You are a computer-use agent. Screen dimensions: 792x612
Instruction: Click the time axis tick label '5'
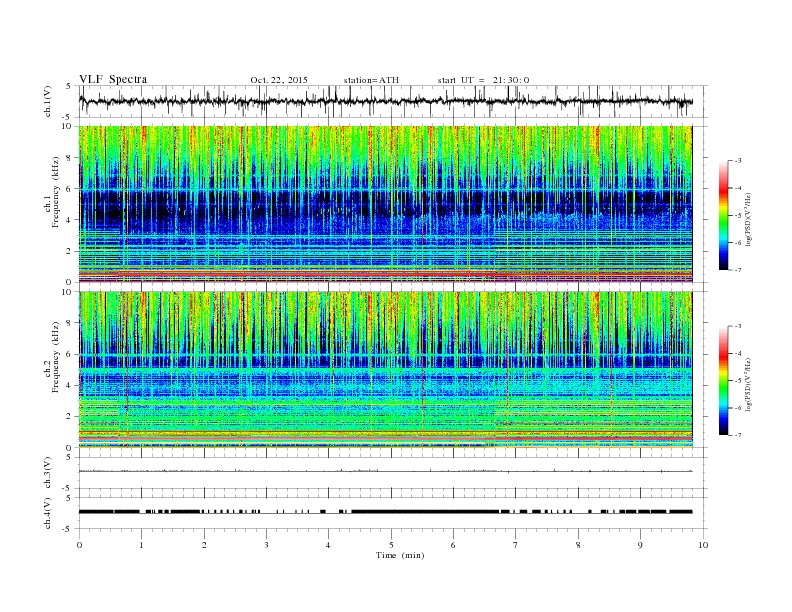click(x=391, y=545)
